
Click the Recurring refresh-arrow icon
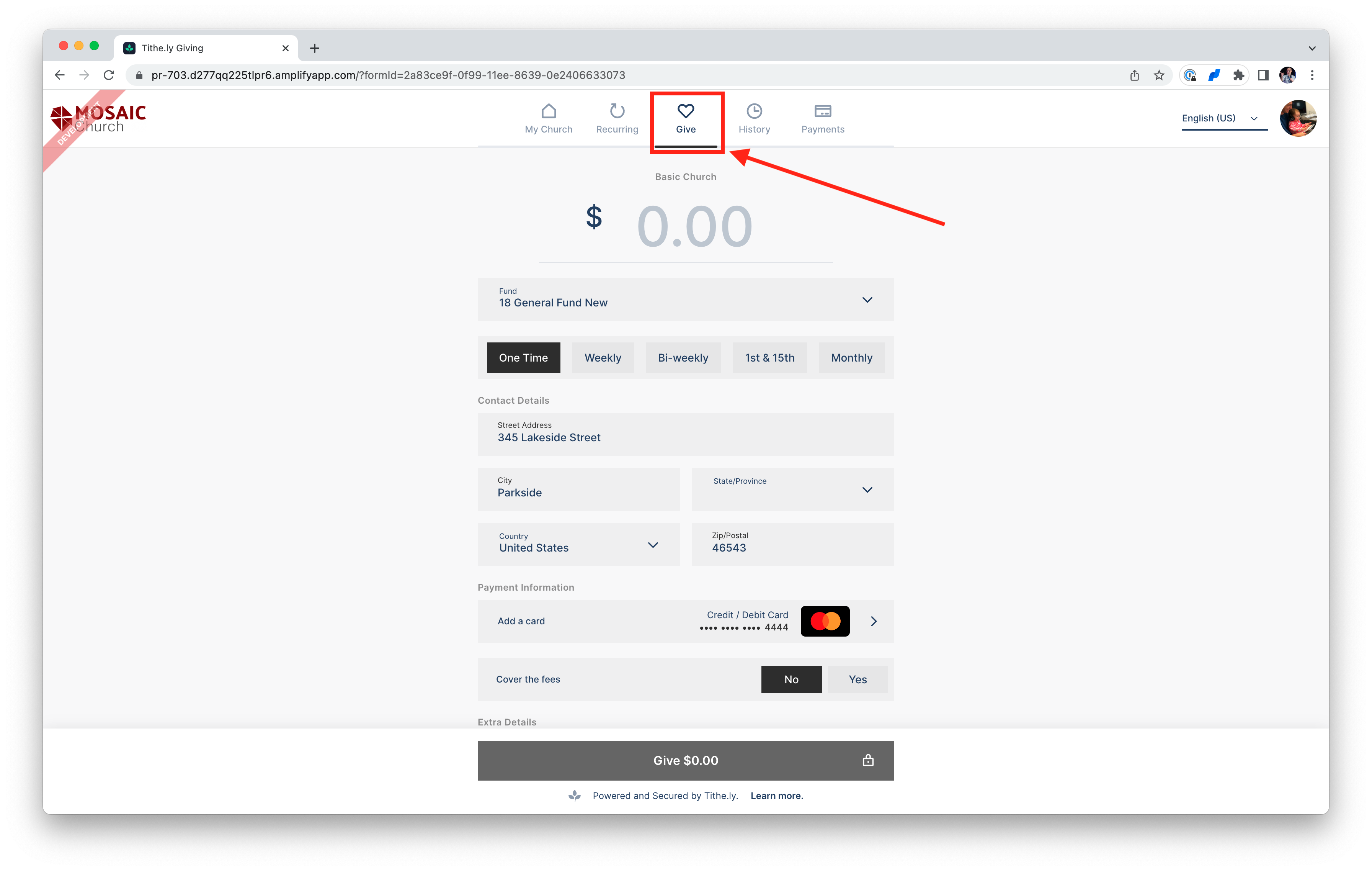point(617,111)
